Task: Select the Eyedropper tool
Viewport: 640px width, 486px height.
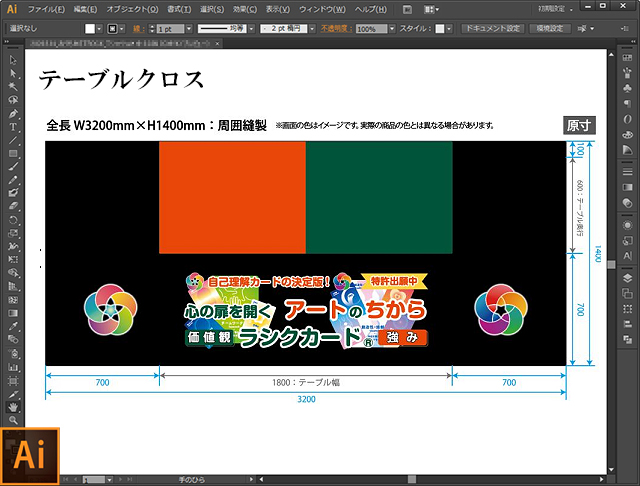Action: (x=13, y=326)
